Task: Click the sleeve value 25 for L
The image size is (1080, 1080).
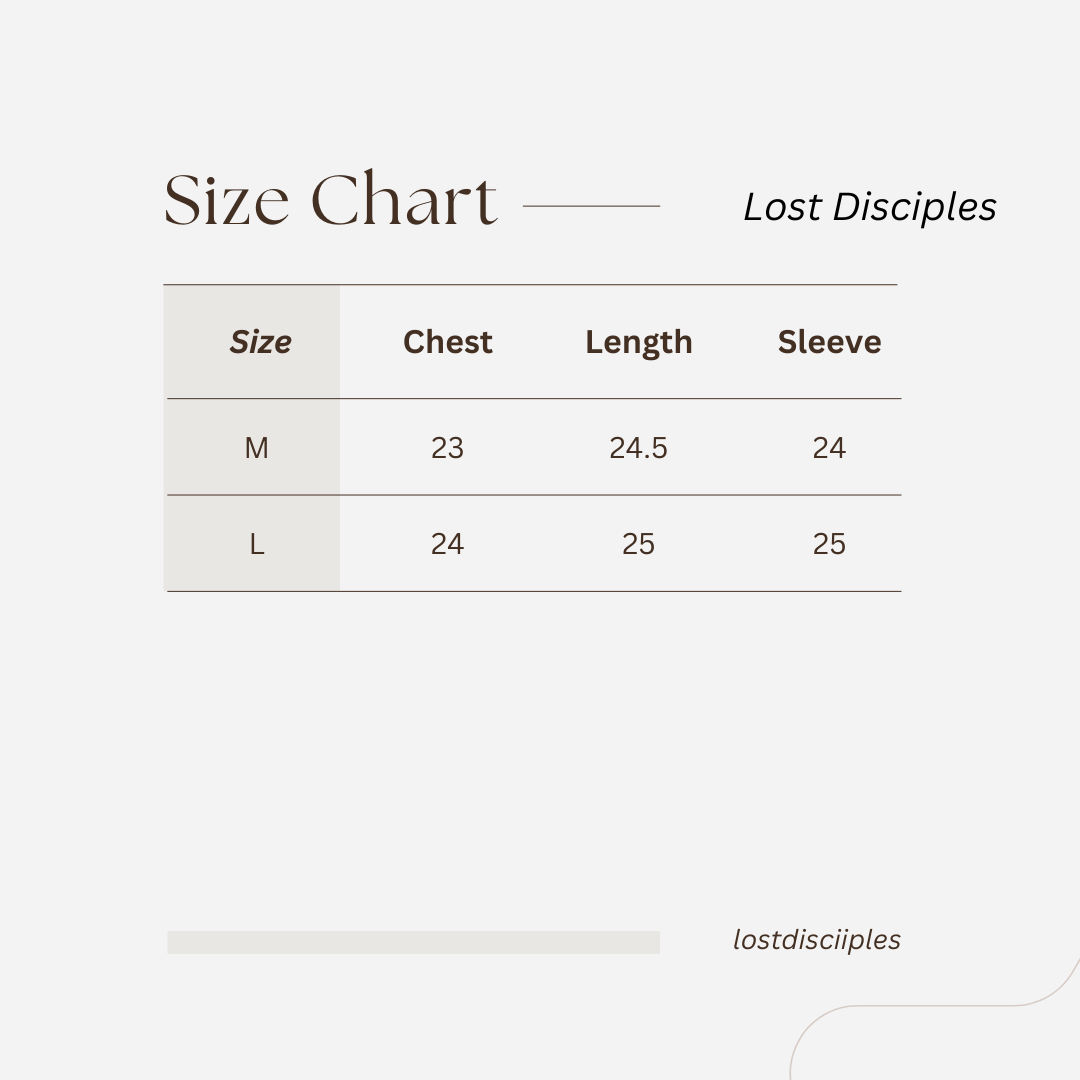Action: pos(829,544)
